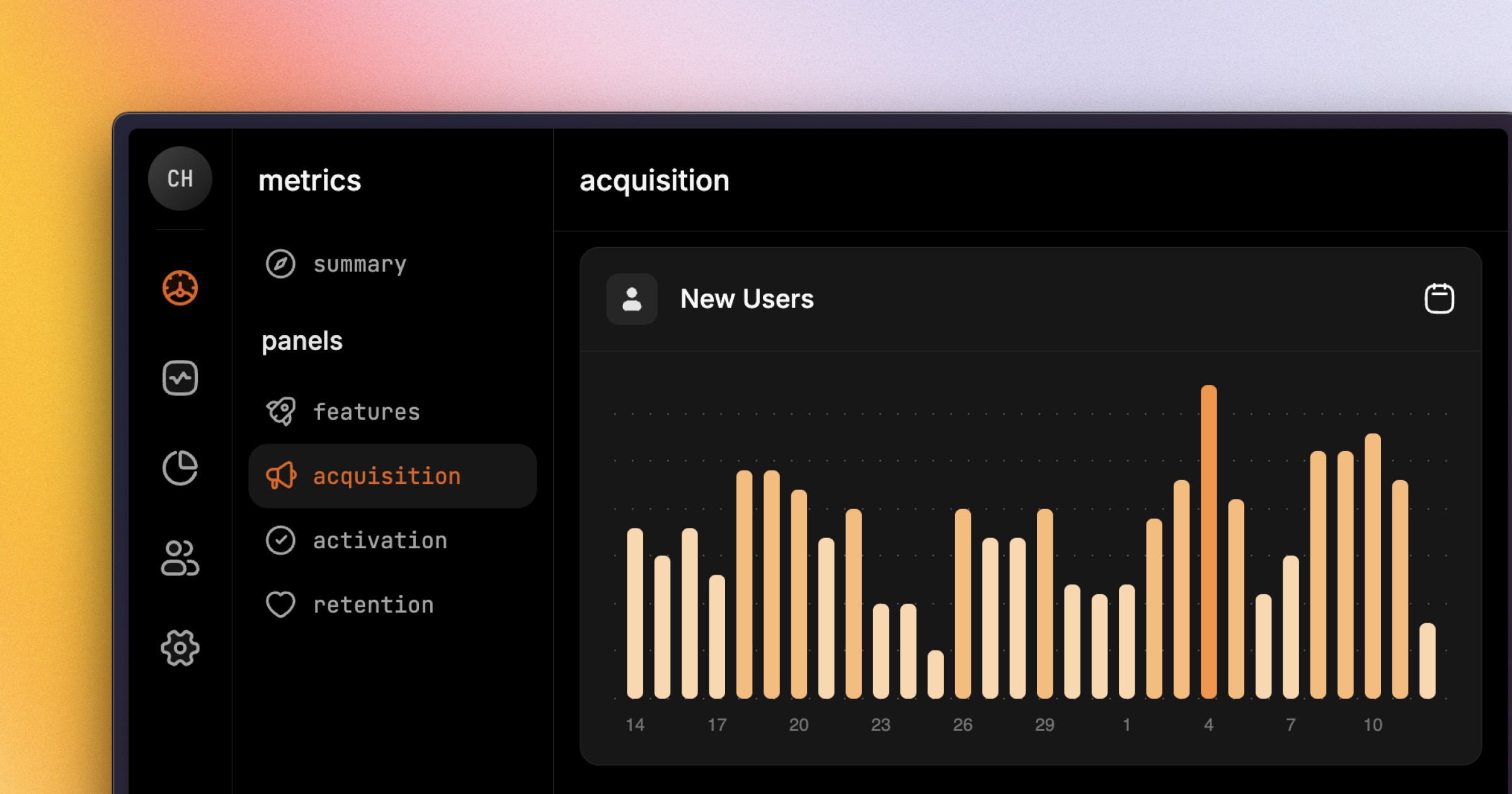Click the acquisition page title
The height and width of the screenshot is (794, 1512).
[654, 181]
